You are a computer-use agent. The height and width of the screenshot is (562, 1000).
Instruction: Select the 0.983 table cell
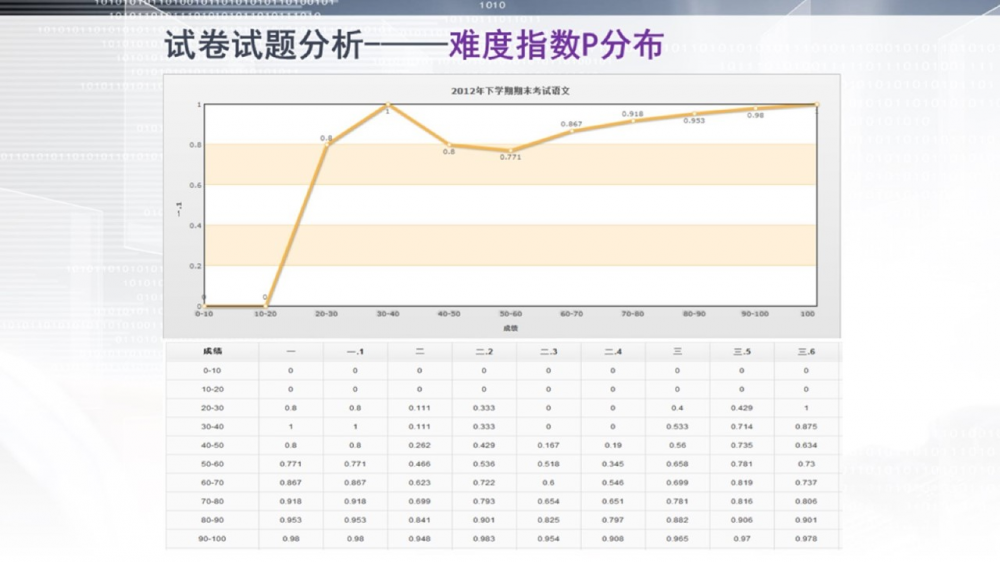pos(484,538)
